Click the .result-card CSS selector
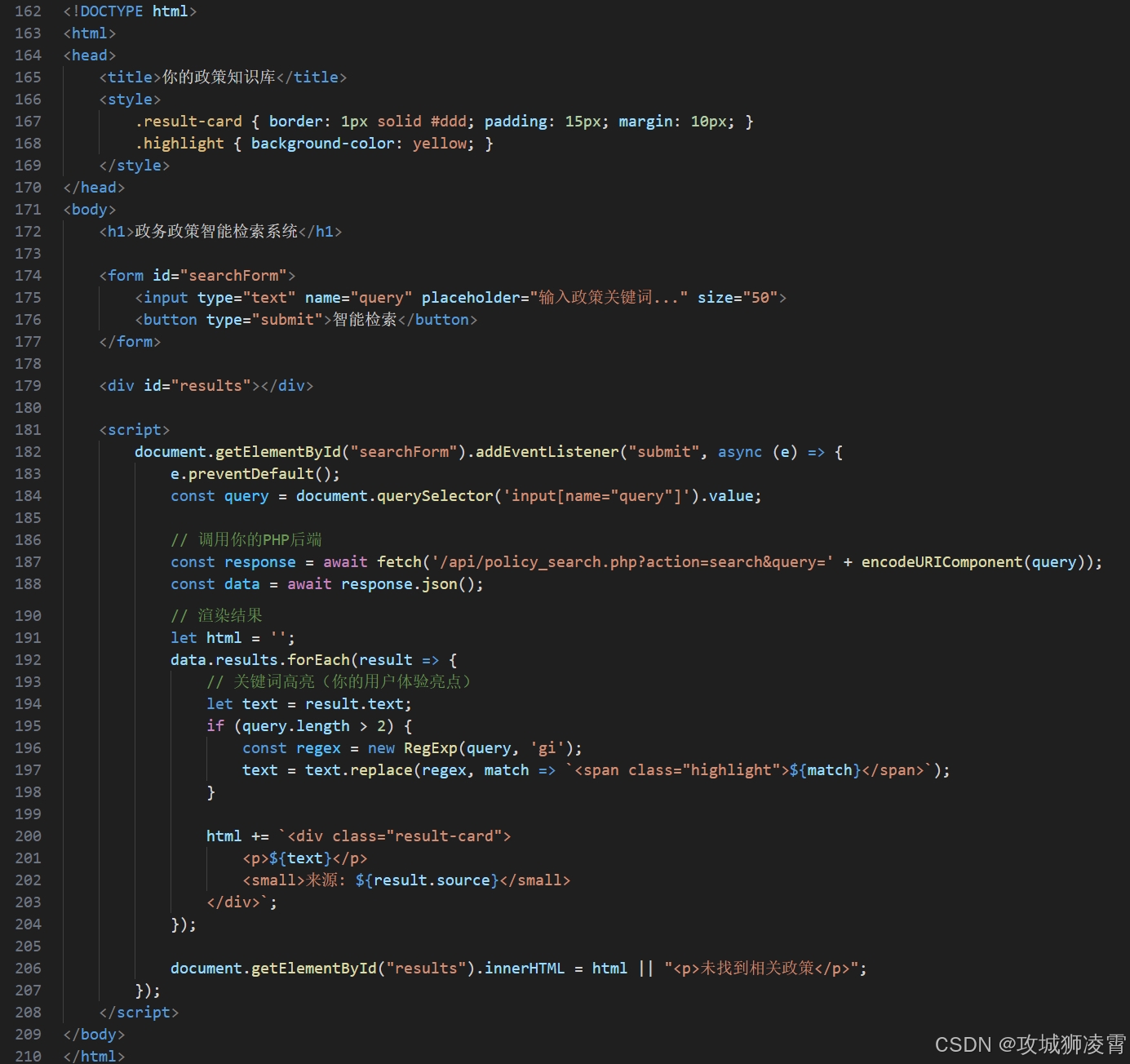Image resolution: width=1130 pixels, height=1064 pixels. click(188, 122)
